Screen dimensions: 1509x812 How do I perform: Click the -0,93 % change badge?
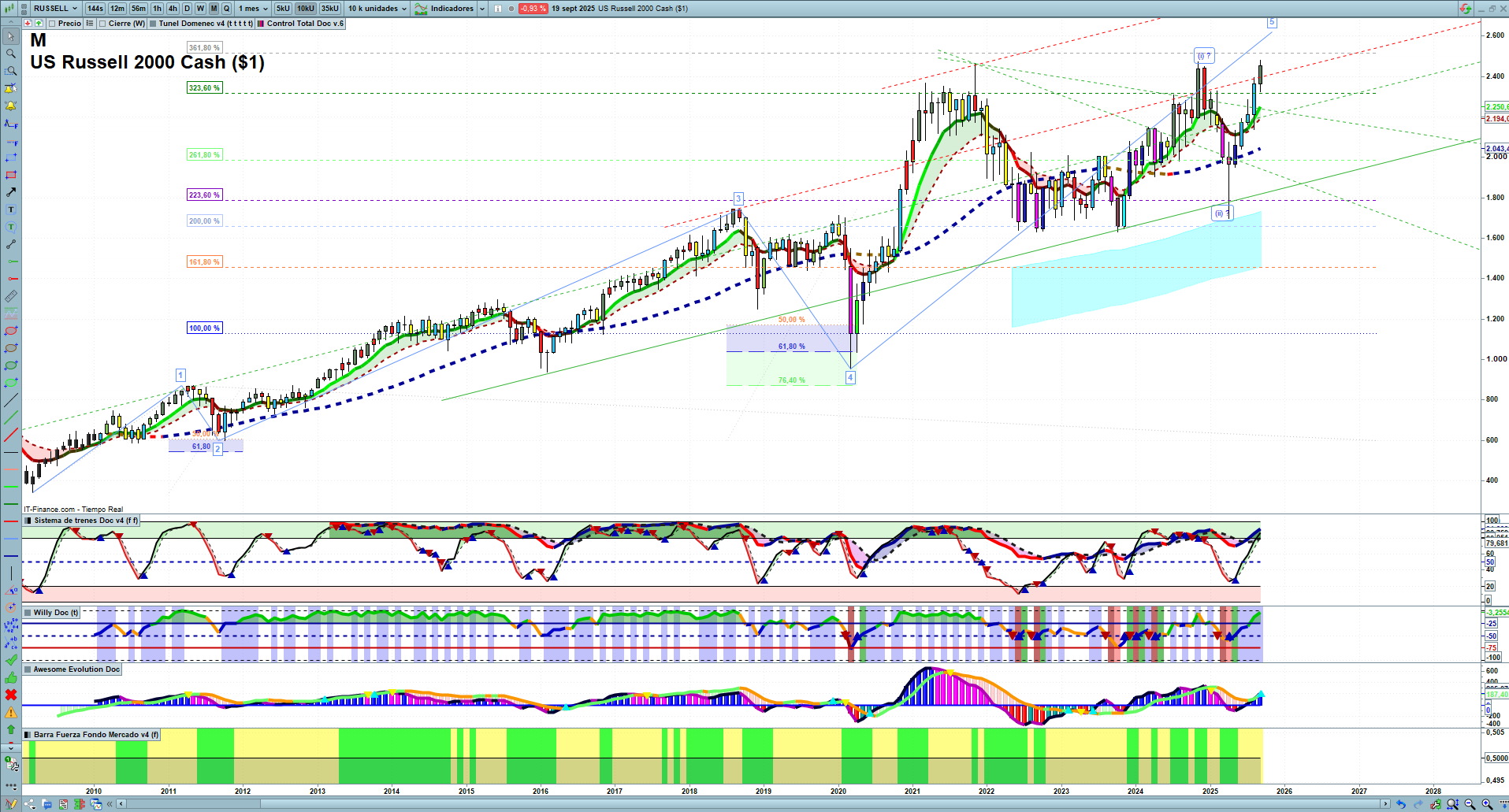533,9
